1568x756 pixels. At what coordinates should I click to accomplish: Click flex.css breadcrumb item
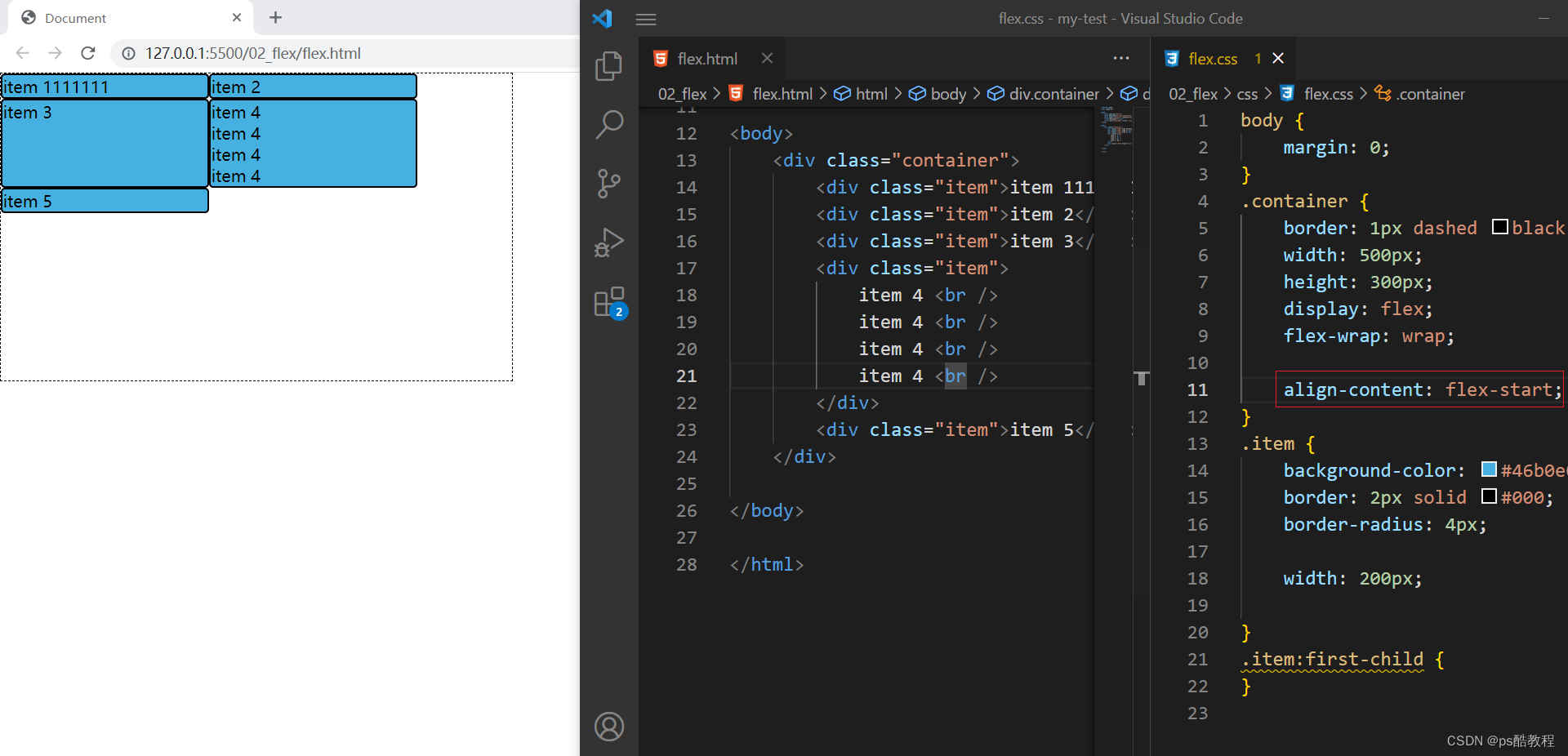1329,94
